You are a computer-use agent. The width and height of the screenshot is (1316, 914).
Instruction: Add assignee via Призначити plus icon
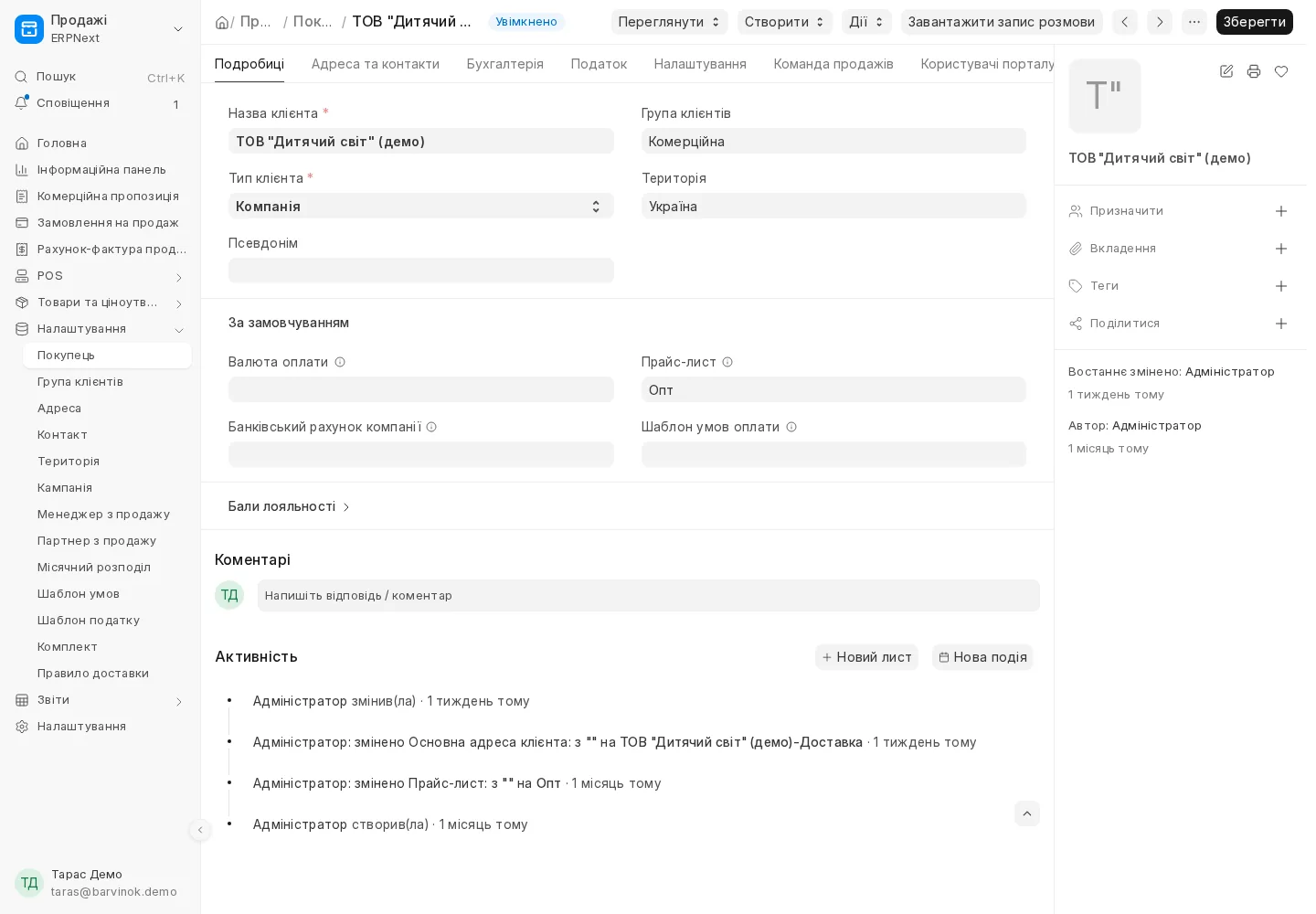click(x=1281, y=211)
